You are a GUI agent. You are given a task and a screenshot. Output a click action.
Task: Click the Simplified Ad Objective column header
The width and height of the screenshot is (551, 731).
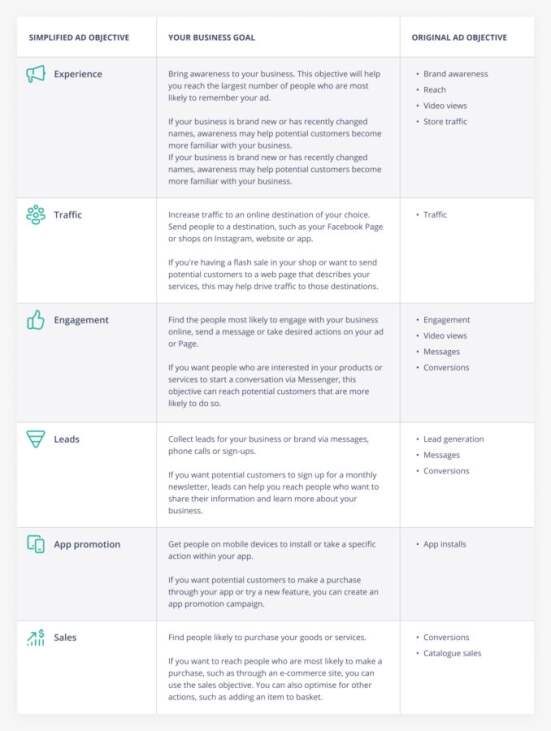pos(79,37)
